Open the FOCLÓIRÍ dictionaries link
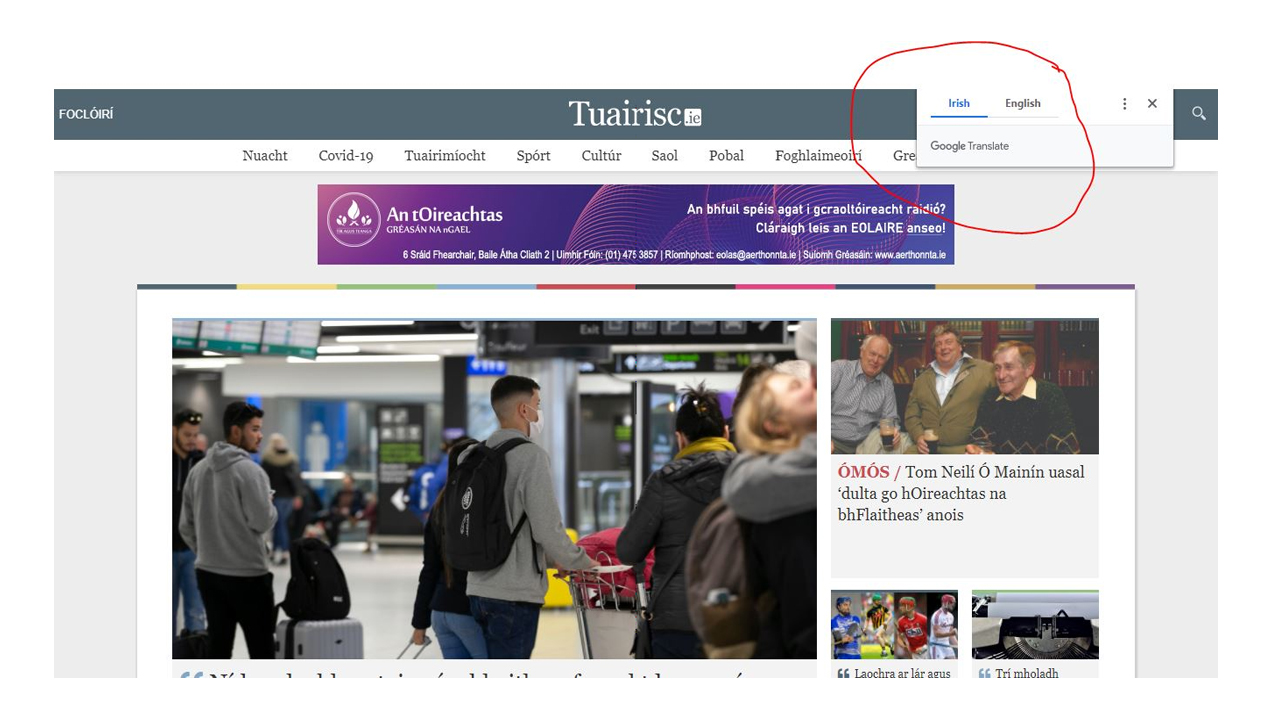Image resolution: width=1280 pixels, height=720 pixels. 86,114
